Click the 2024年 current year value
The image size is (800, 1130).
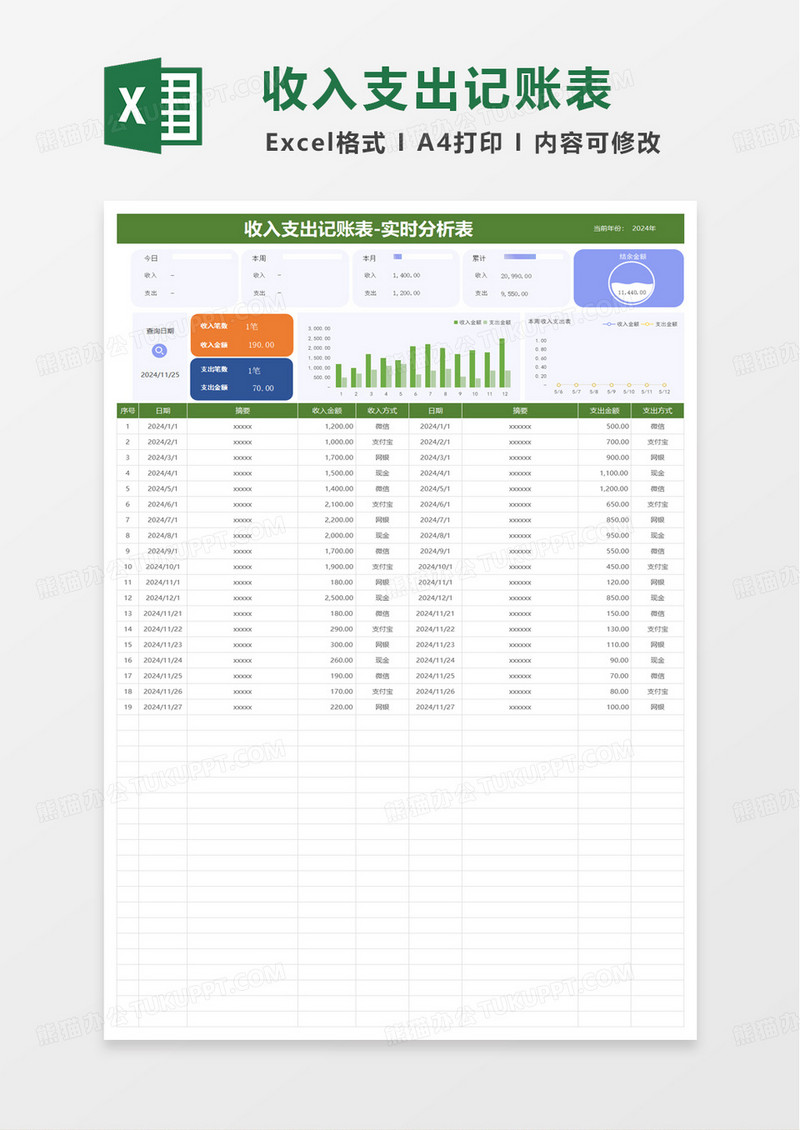(x=644, y=228)
